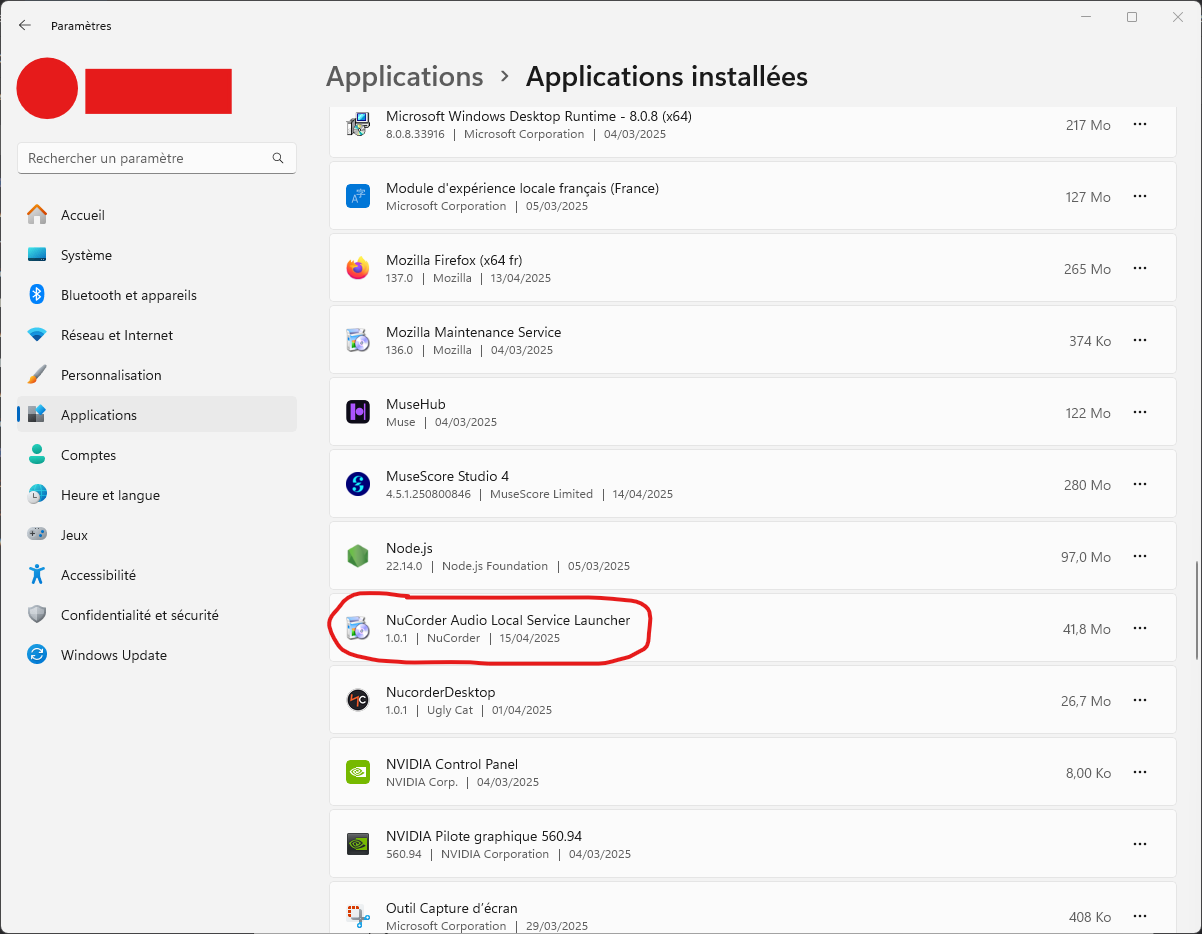Viewport: 1202px width, 934px height.
Task: Click the MuseScore Studio 4 icon
Action: 358,484
